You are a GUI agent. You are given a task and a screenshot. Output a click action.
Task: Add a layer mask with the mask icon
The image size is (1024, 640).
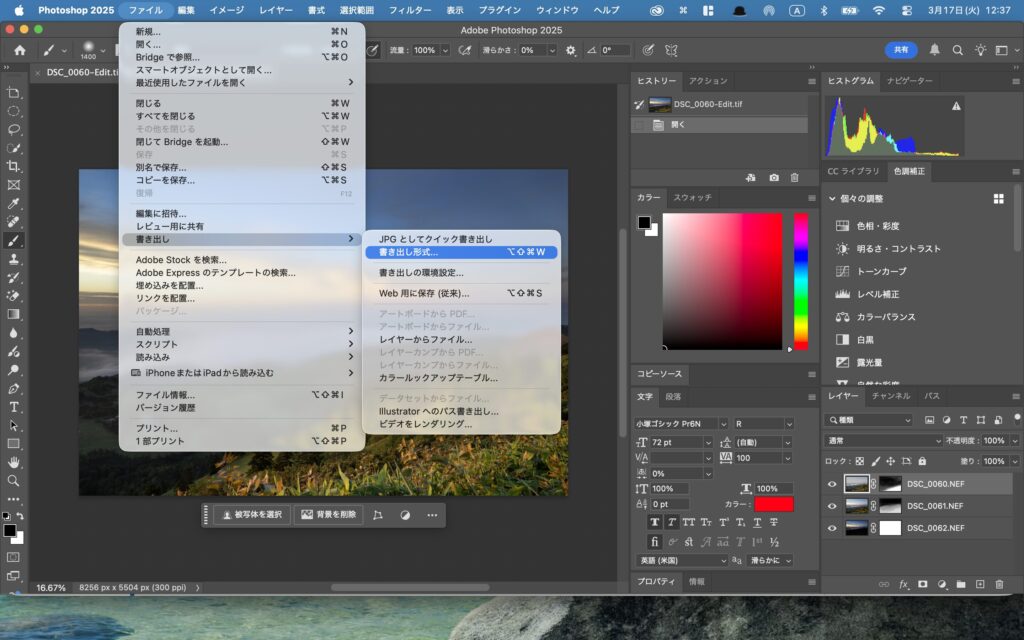click(922, 584)
